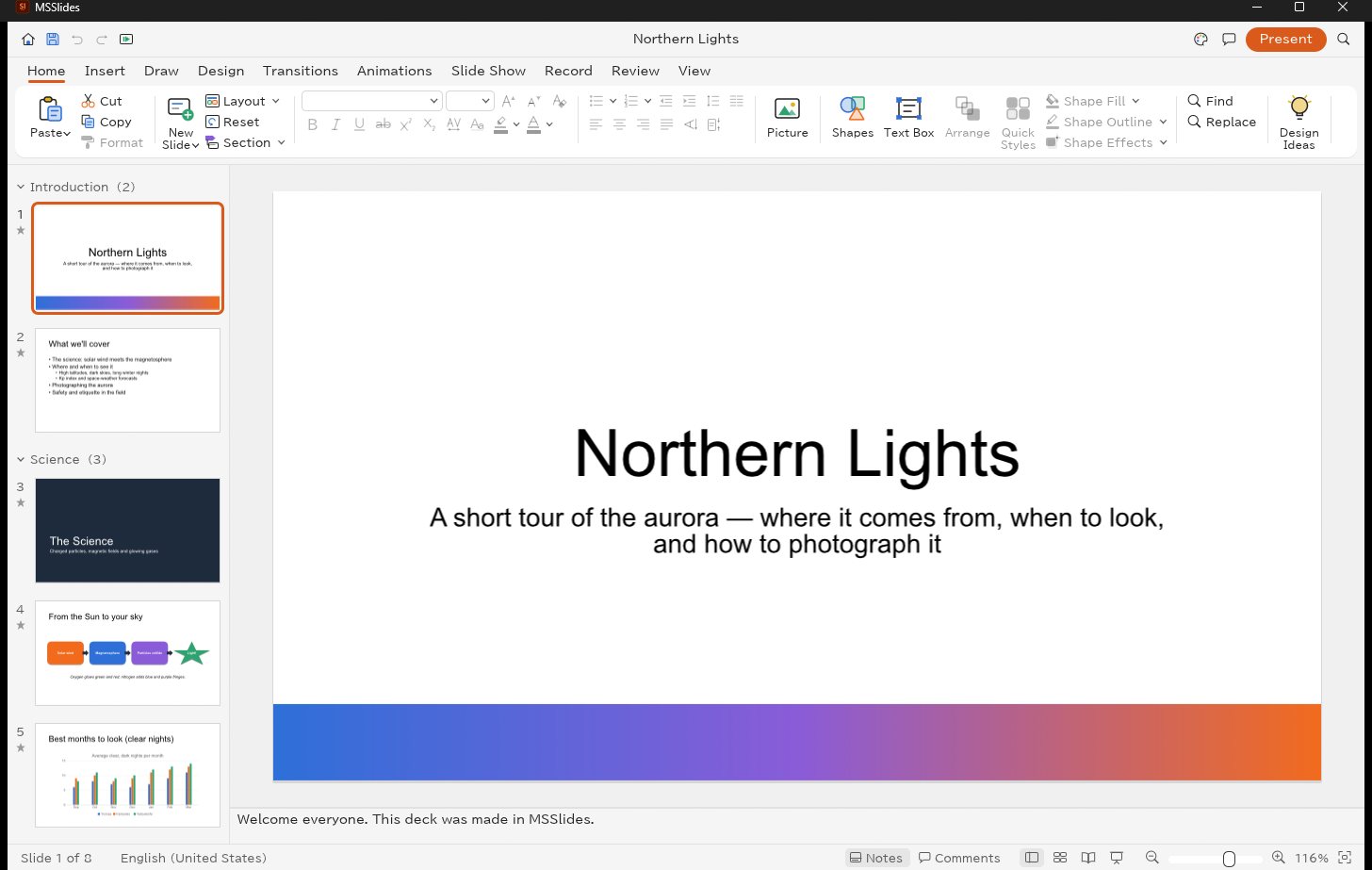The width and height of the screenshot is (1372, 870).
Task: Align text right
Action: point(643,124)
